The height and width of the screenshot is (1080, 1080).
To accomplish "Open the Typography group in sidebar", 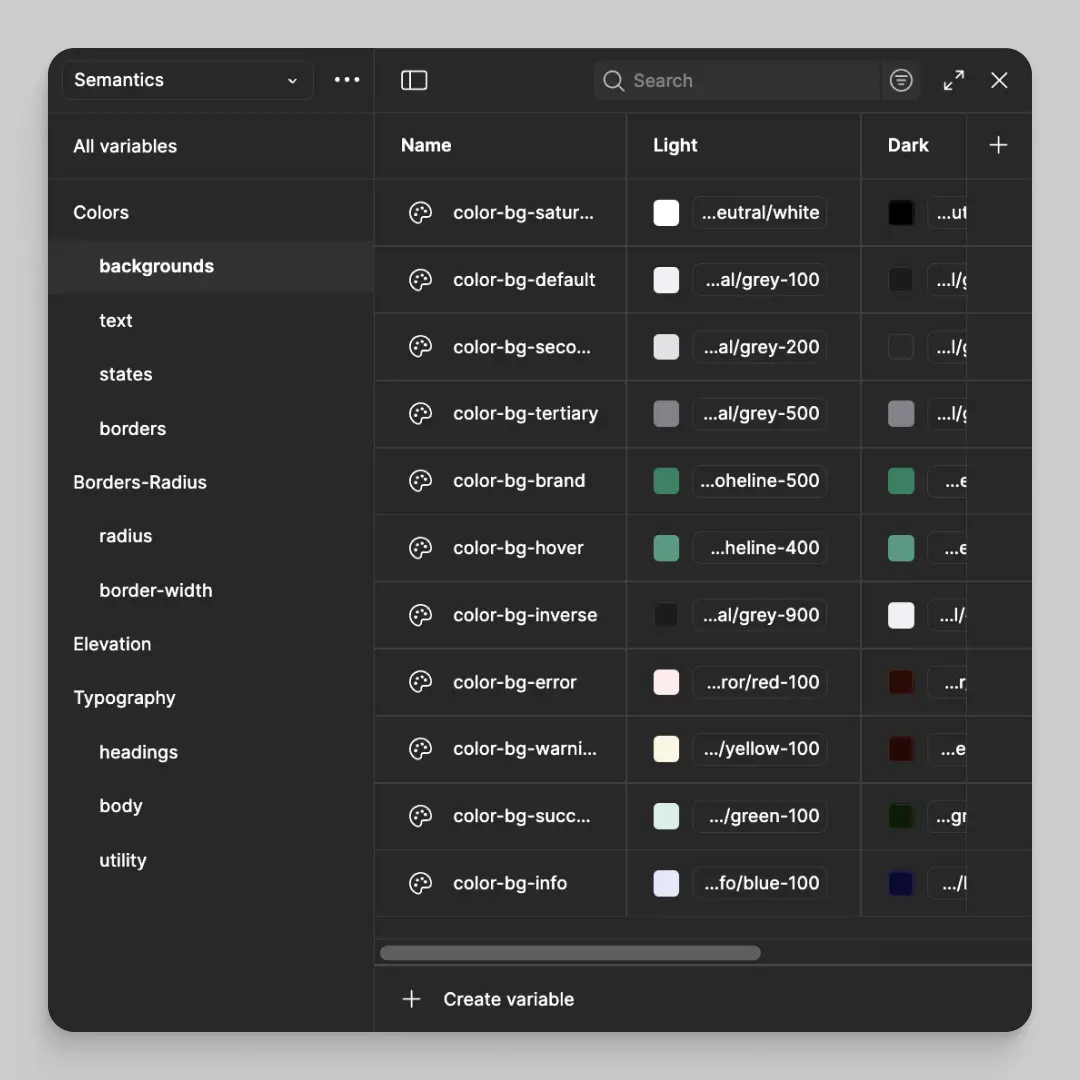I will coord(124,698).
